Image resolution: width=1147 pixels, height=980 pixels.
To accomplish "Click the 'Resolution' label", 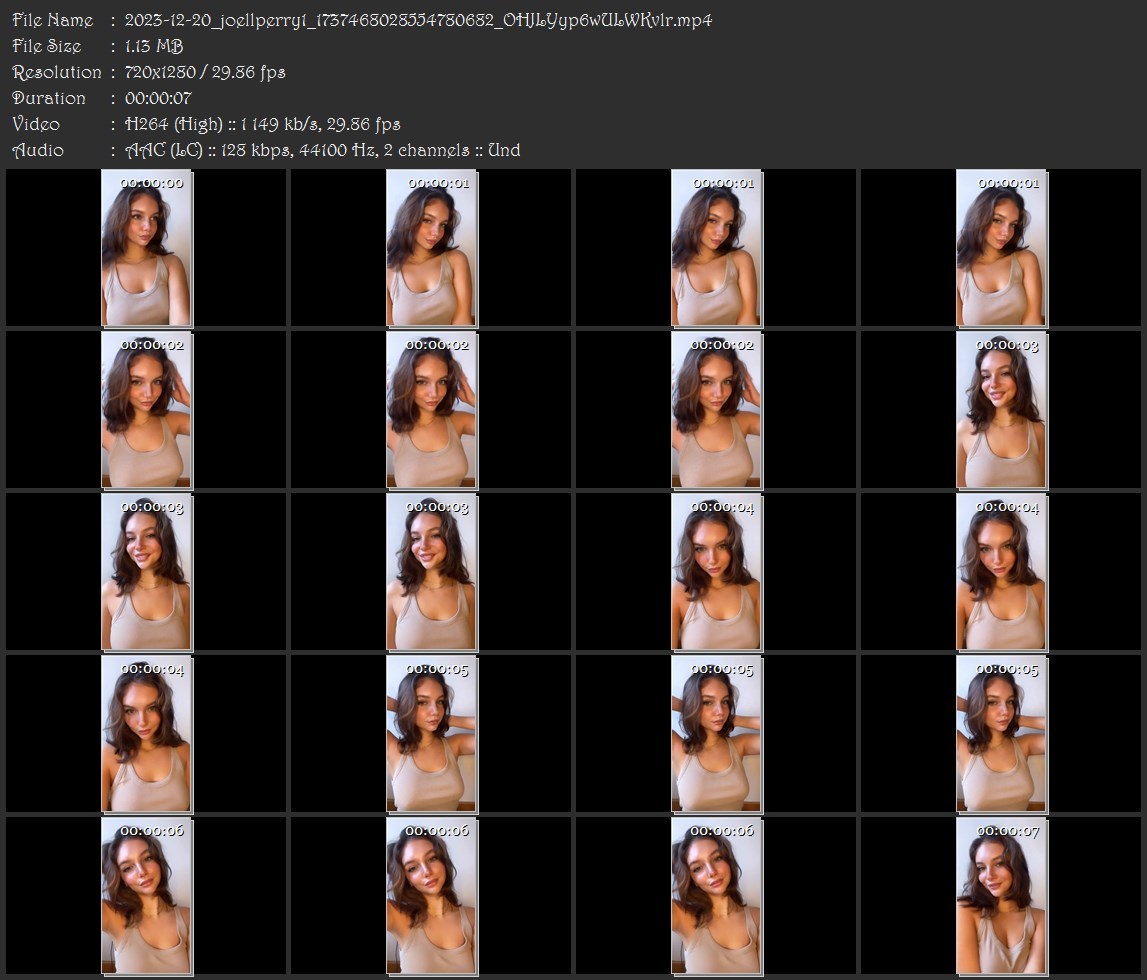I will coord(57,72).
